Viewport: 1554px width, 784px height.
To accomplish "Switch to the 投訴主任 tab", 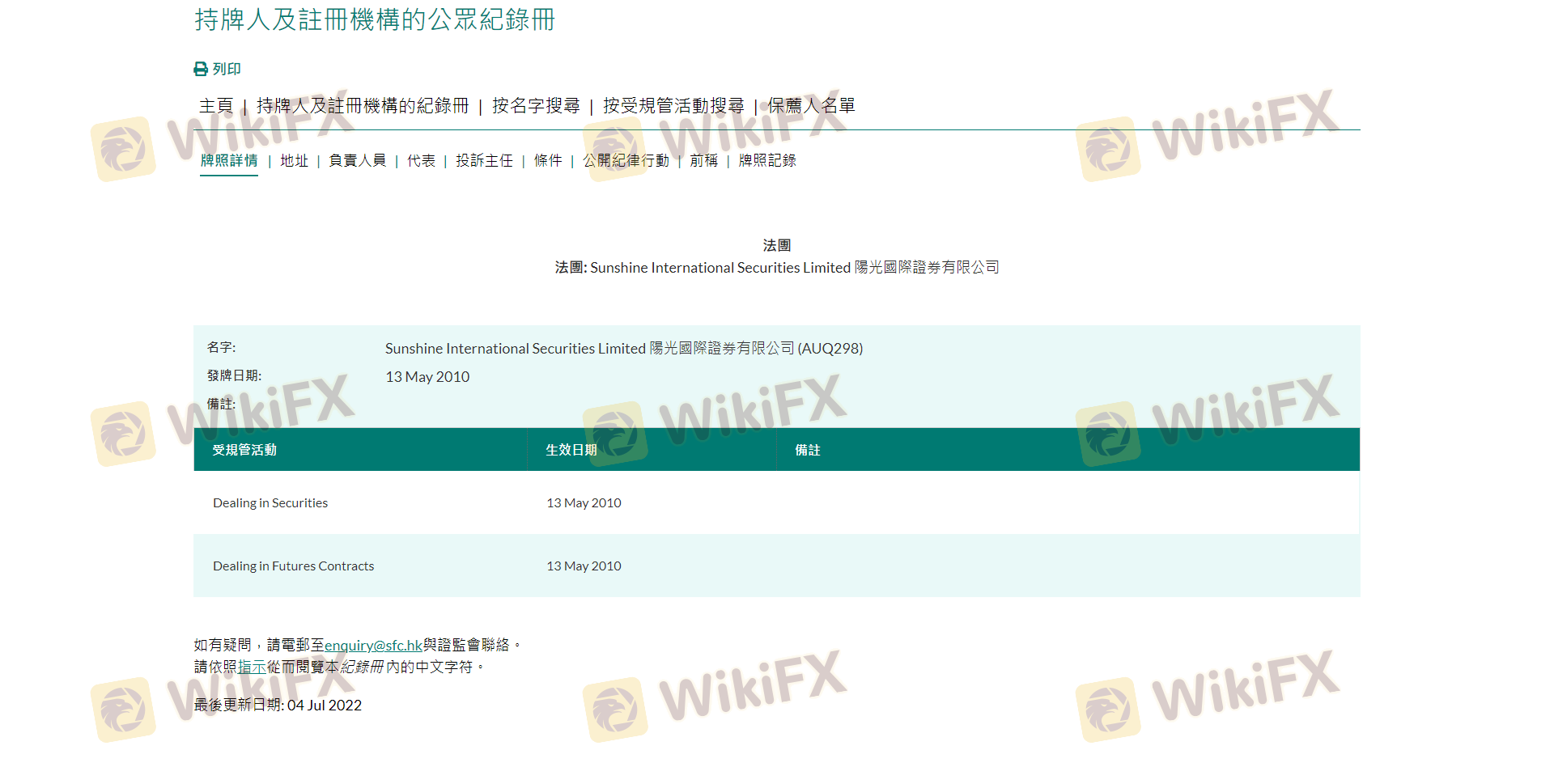I will (484, 161).
